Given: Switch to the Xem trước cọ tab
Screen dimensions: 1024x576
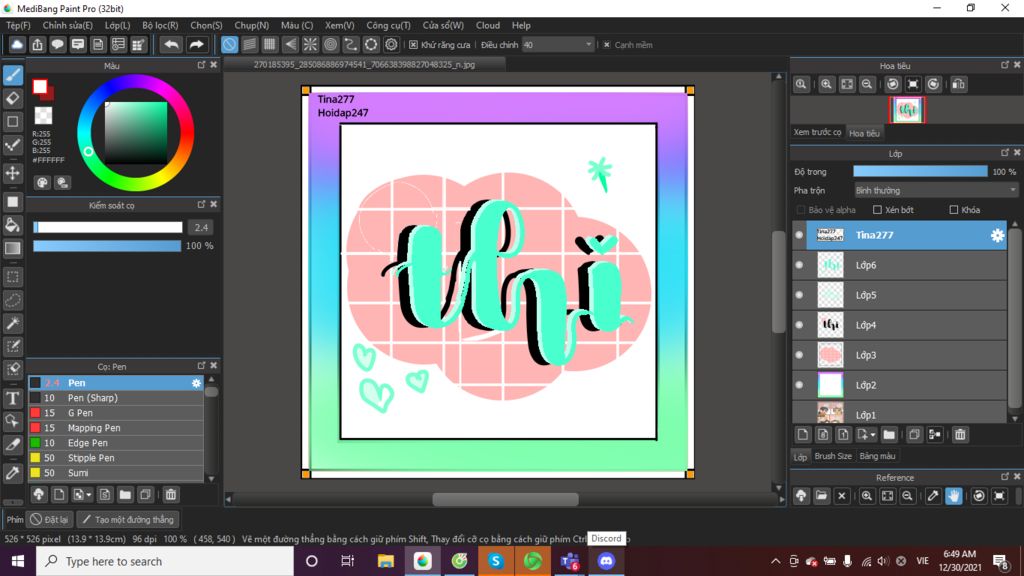Looking at the screenshot, I should coord(817,133).
